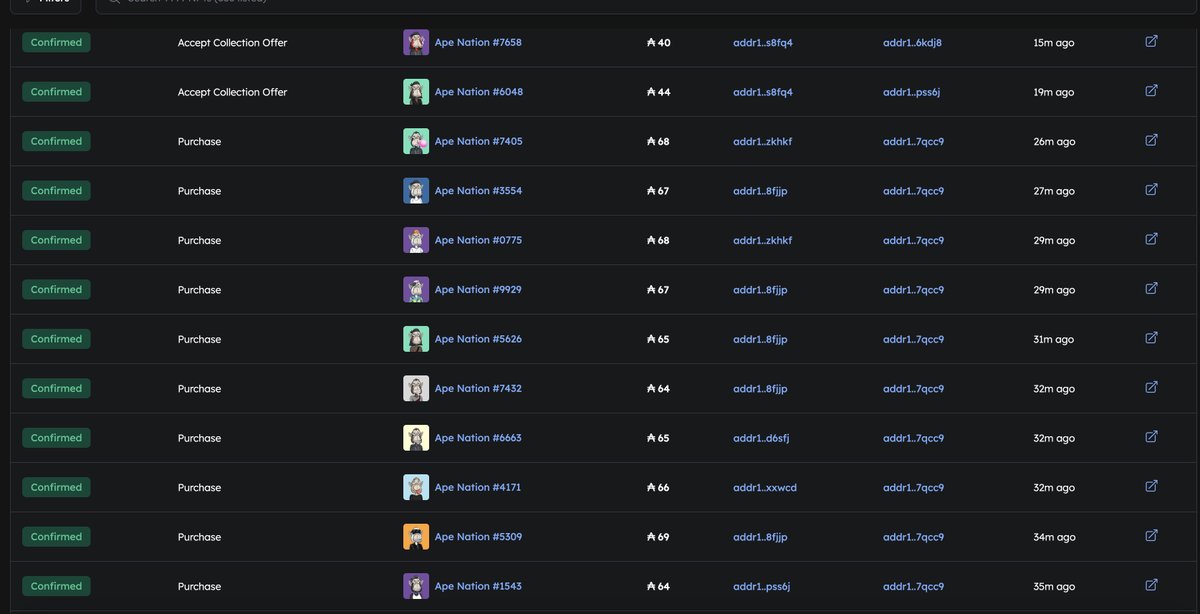
Task: Open the Ape Nation #6663 name link
Action: click(478, 439)
